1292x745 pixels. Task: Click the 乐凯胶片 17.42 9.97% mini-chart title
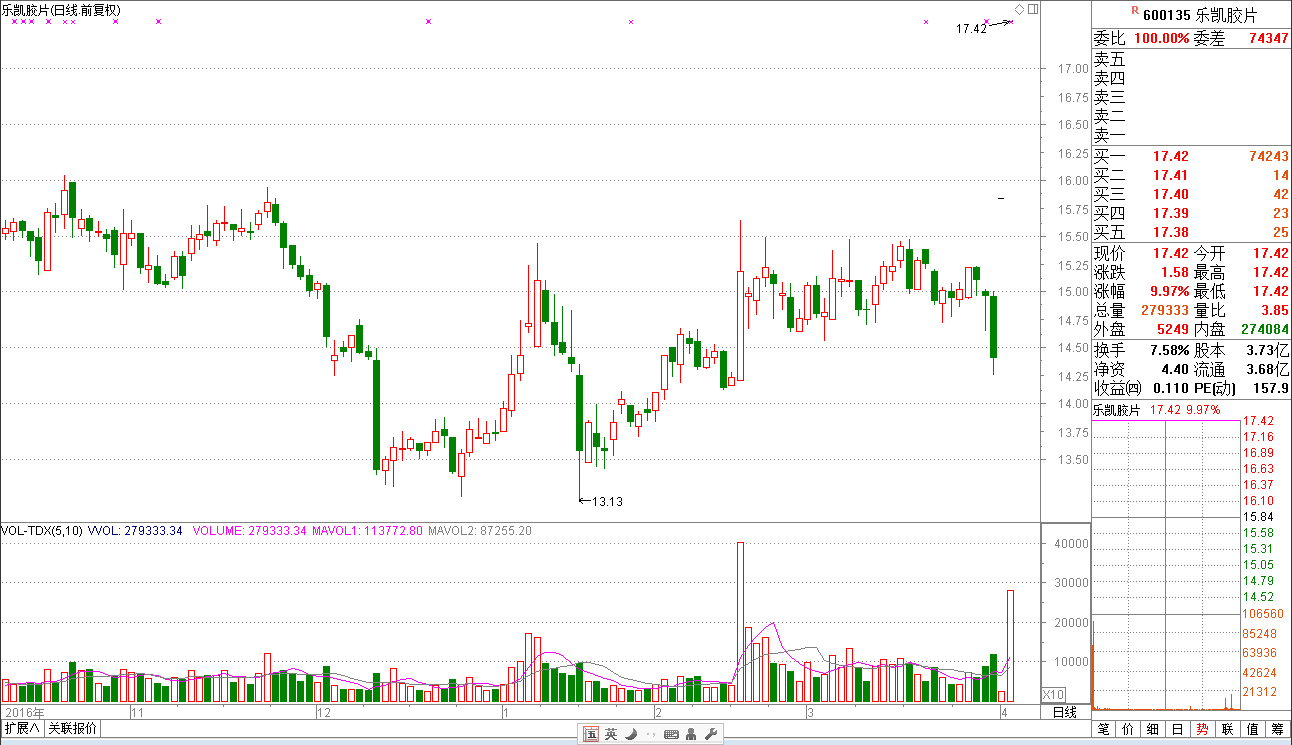(x=1156, y=410)
